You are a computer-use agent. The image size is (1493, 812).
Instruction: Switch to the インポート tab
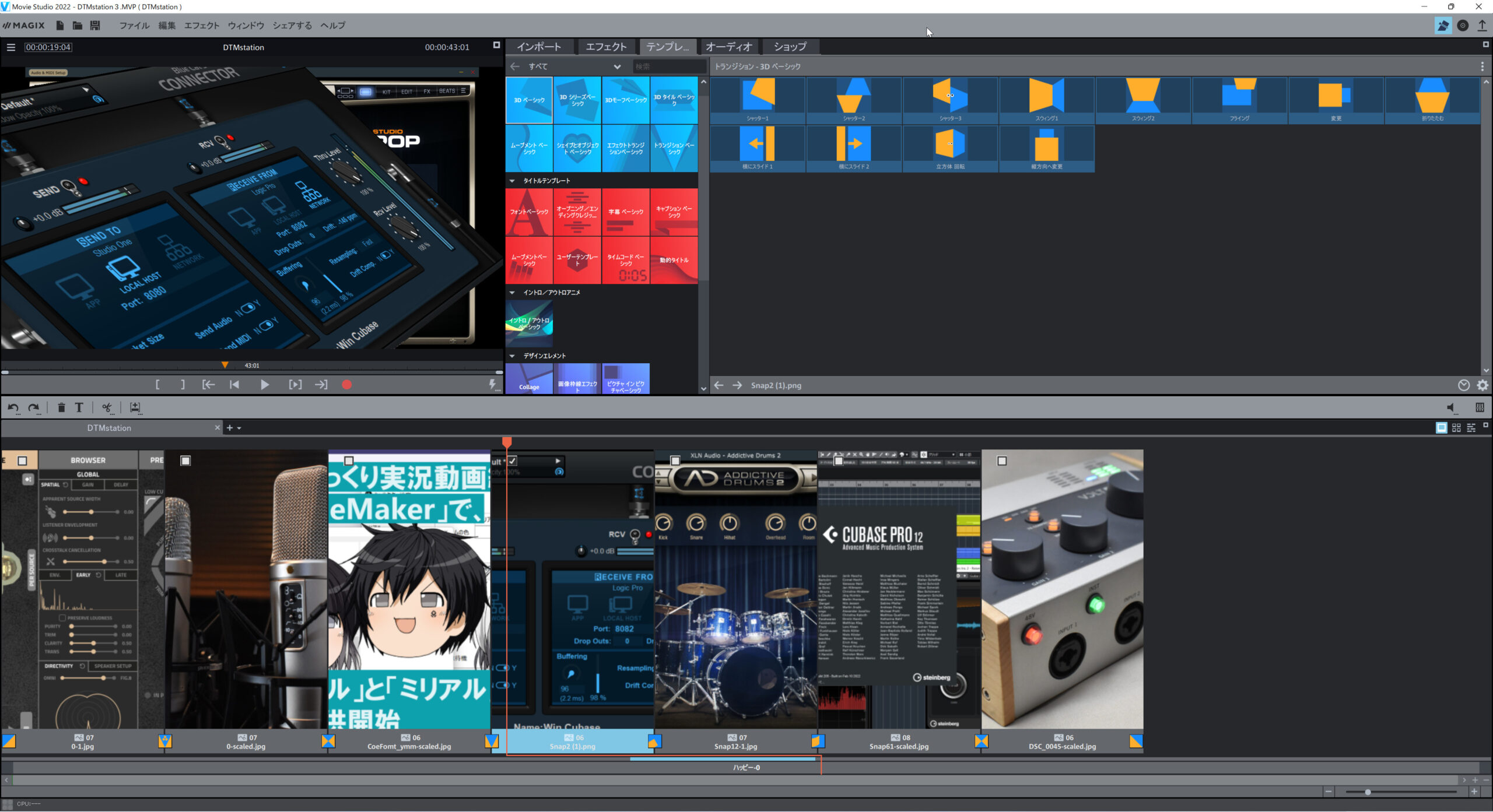coord(539,47)
